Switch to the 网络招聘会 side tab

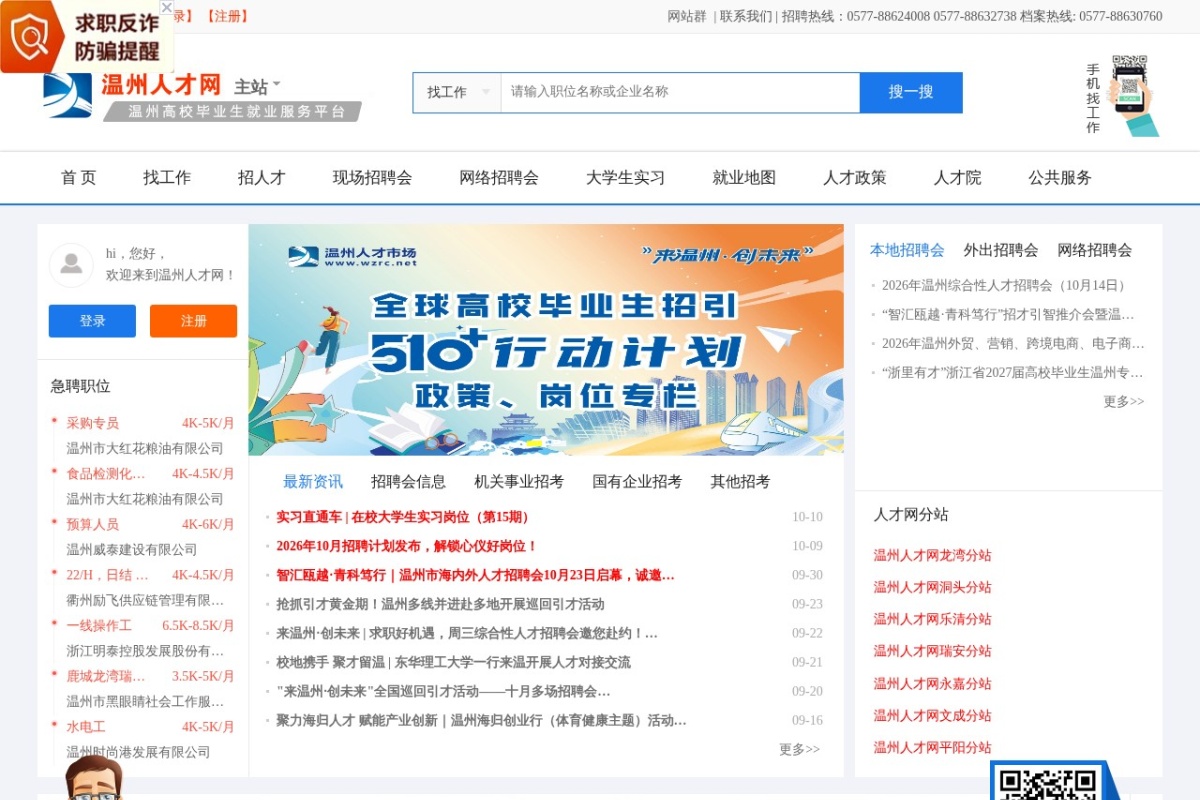pos(1095,250)
